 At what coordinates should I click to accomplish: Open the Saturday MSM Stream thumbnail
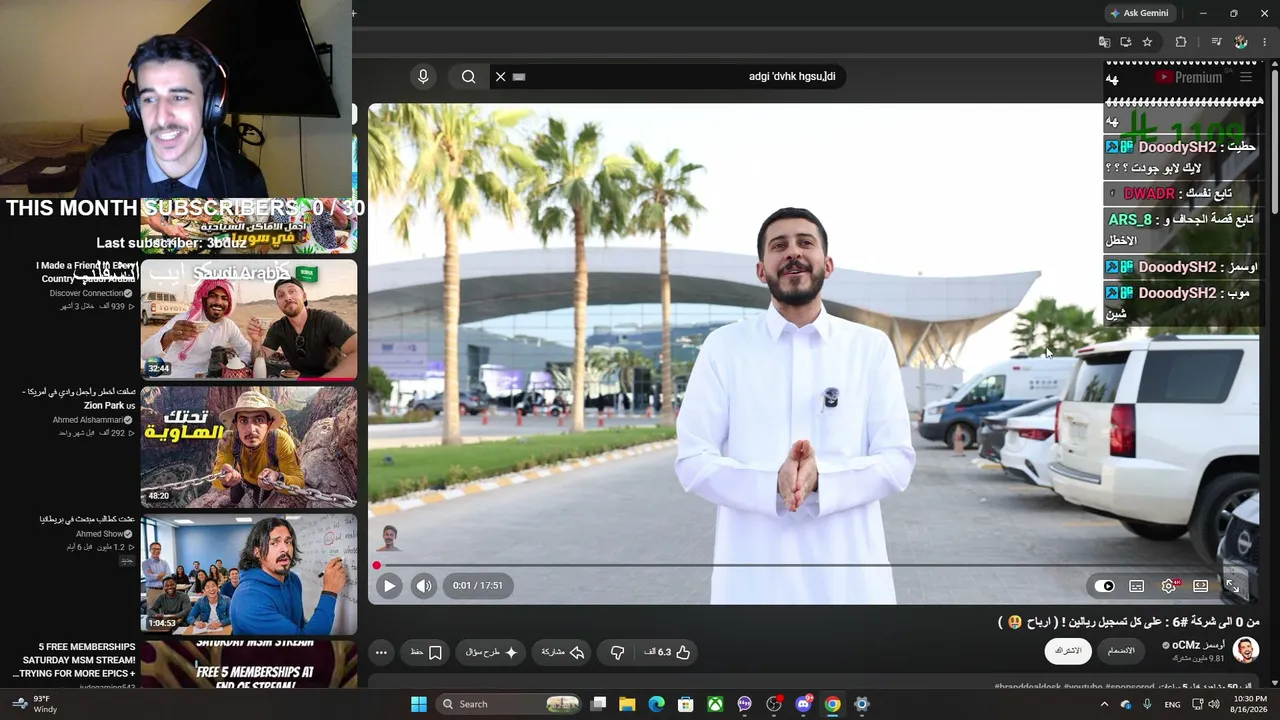point(248,665)
